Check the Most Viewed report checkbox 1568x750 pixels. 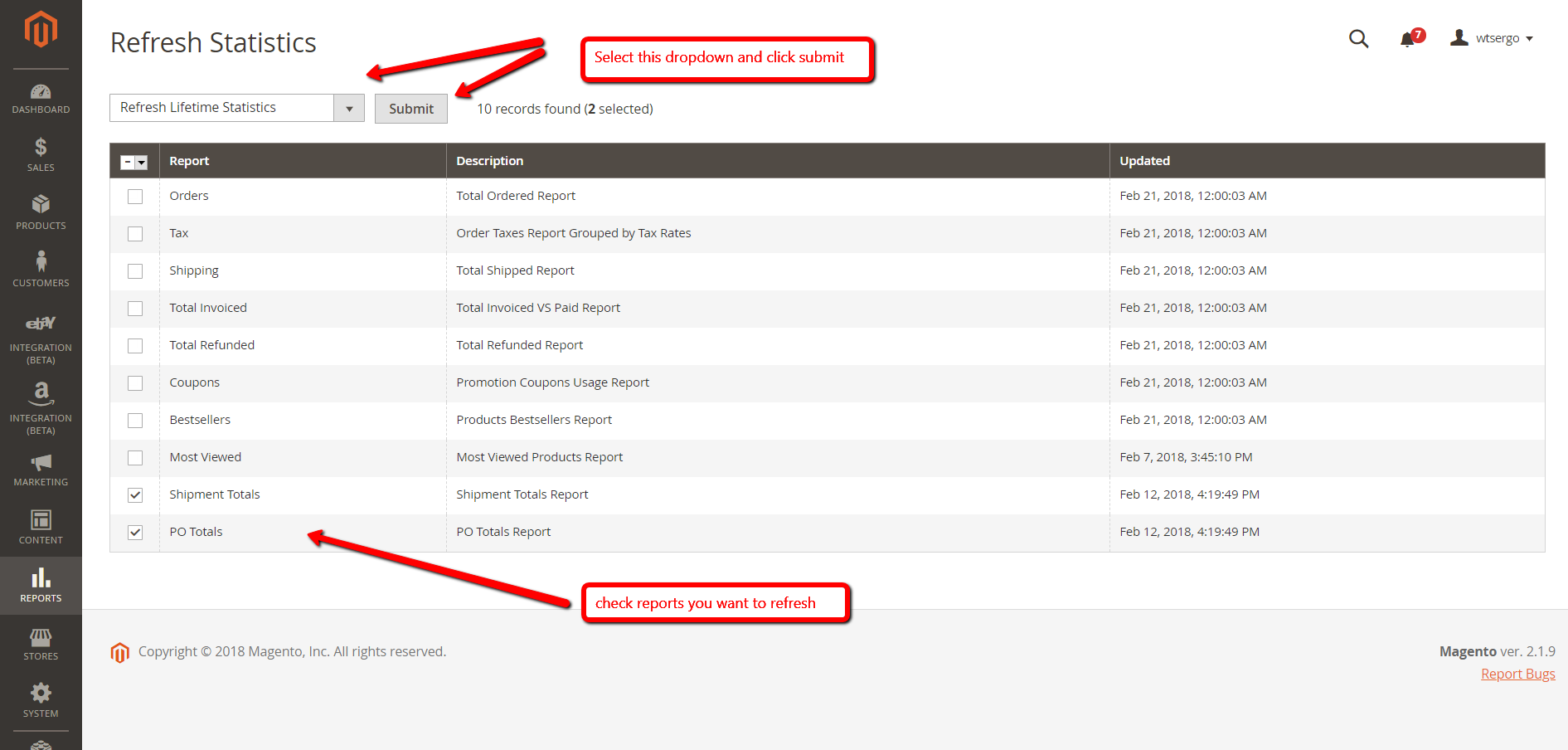135,458
